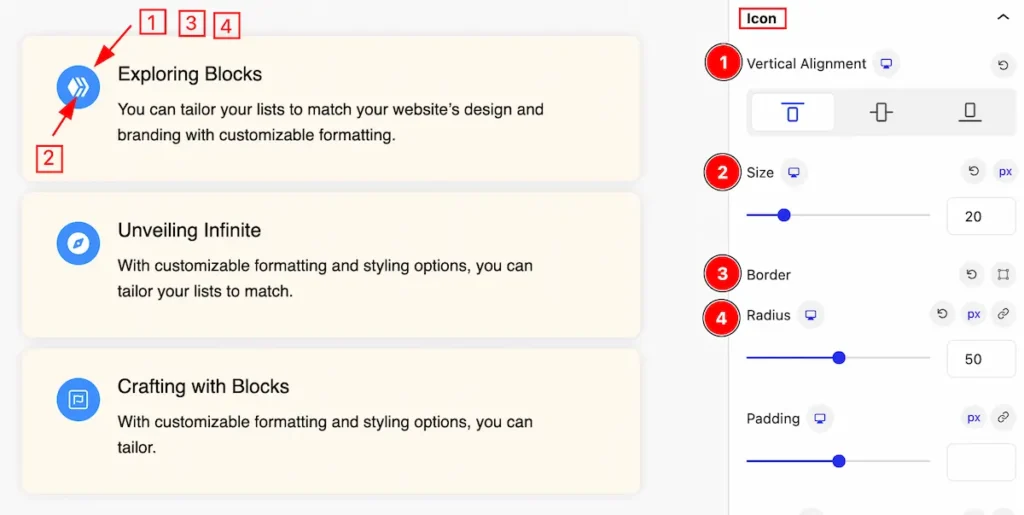Click responsive device icon beside Vertical Alignment
The image size is (1024, 515).
click(x=886, y=64)
